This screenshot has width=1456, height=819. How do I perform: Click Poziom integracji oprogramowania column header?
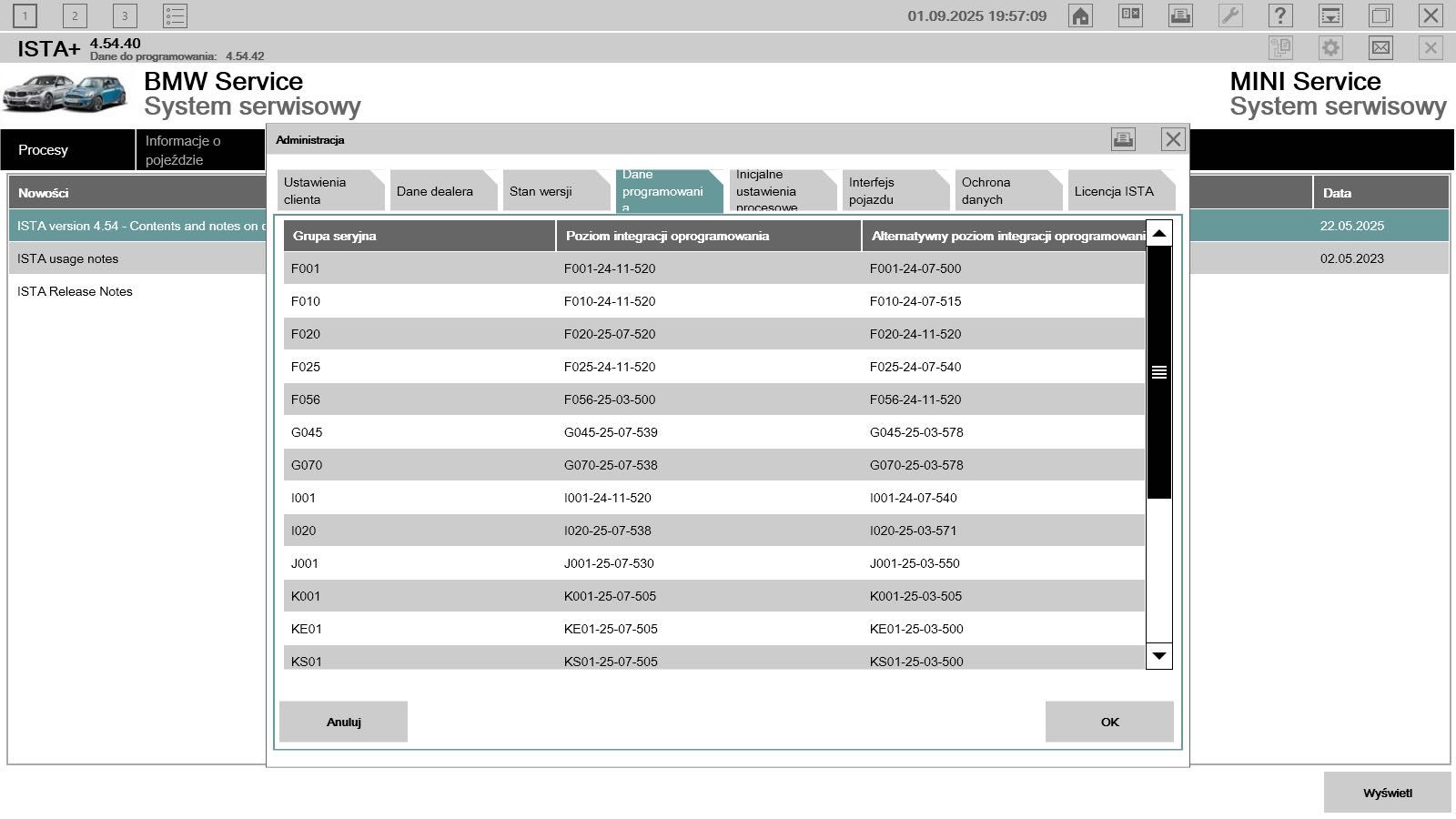coord(709,236)
